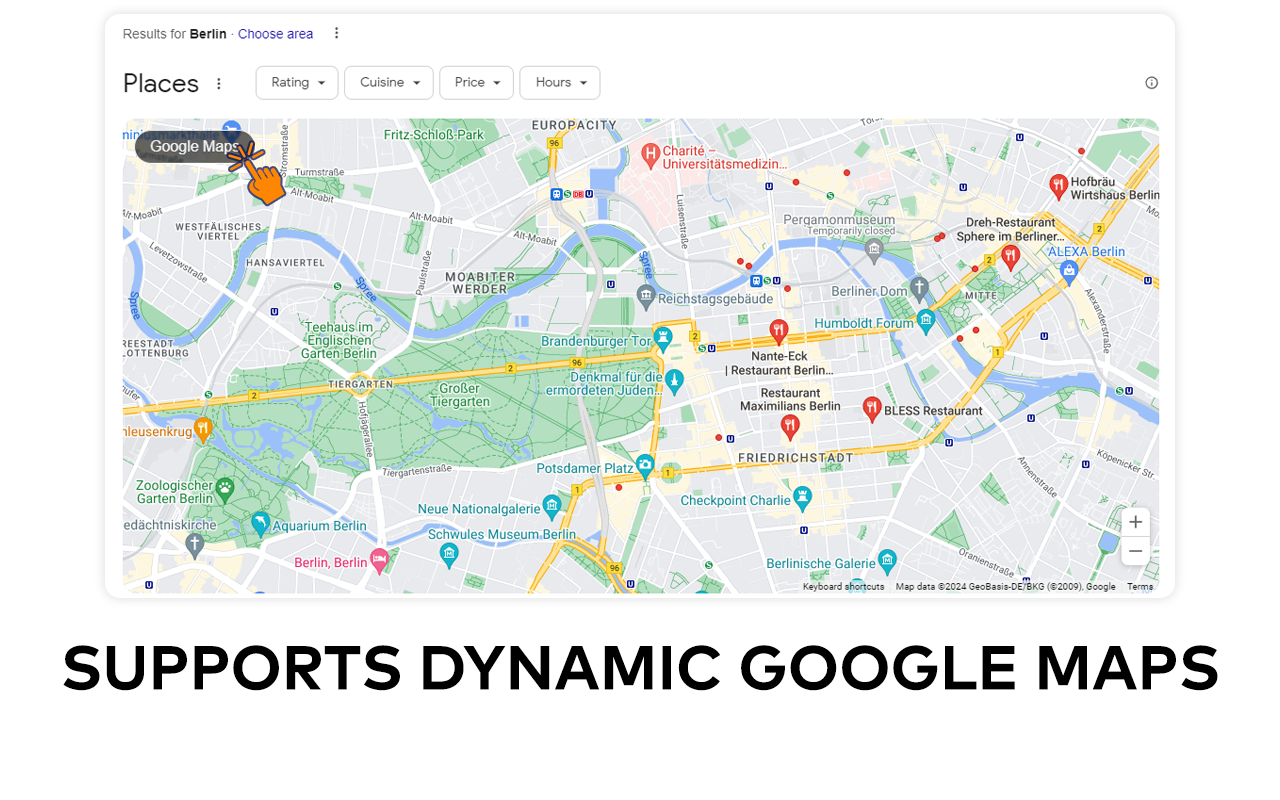Click the Berlinische Galerie museum pin
This screenshot has width=1280, height=800.
coord(887,561)
